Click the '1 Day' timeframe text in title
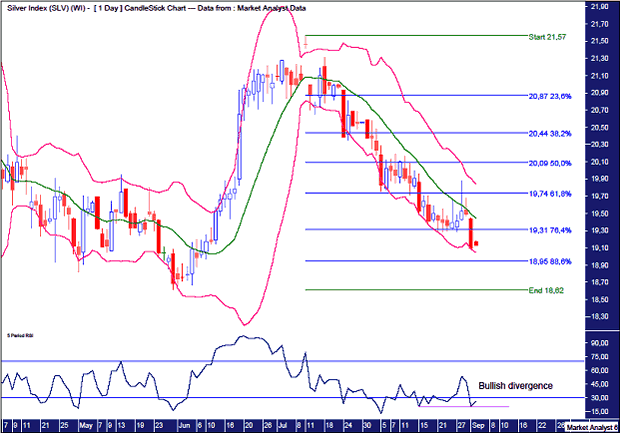The height and width of the screenshot is (433, 620). coord(108,8)
